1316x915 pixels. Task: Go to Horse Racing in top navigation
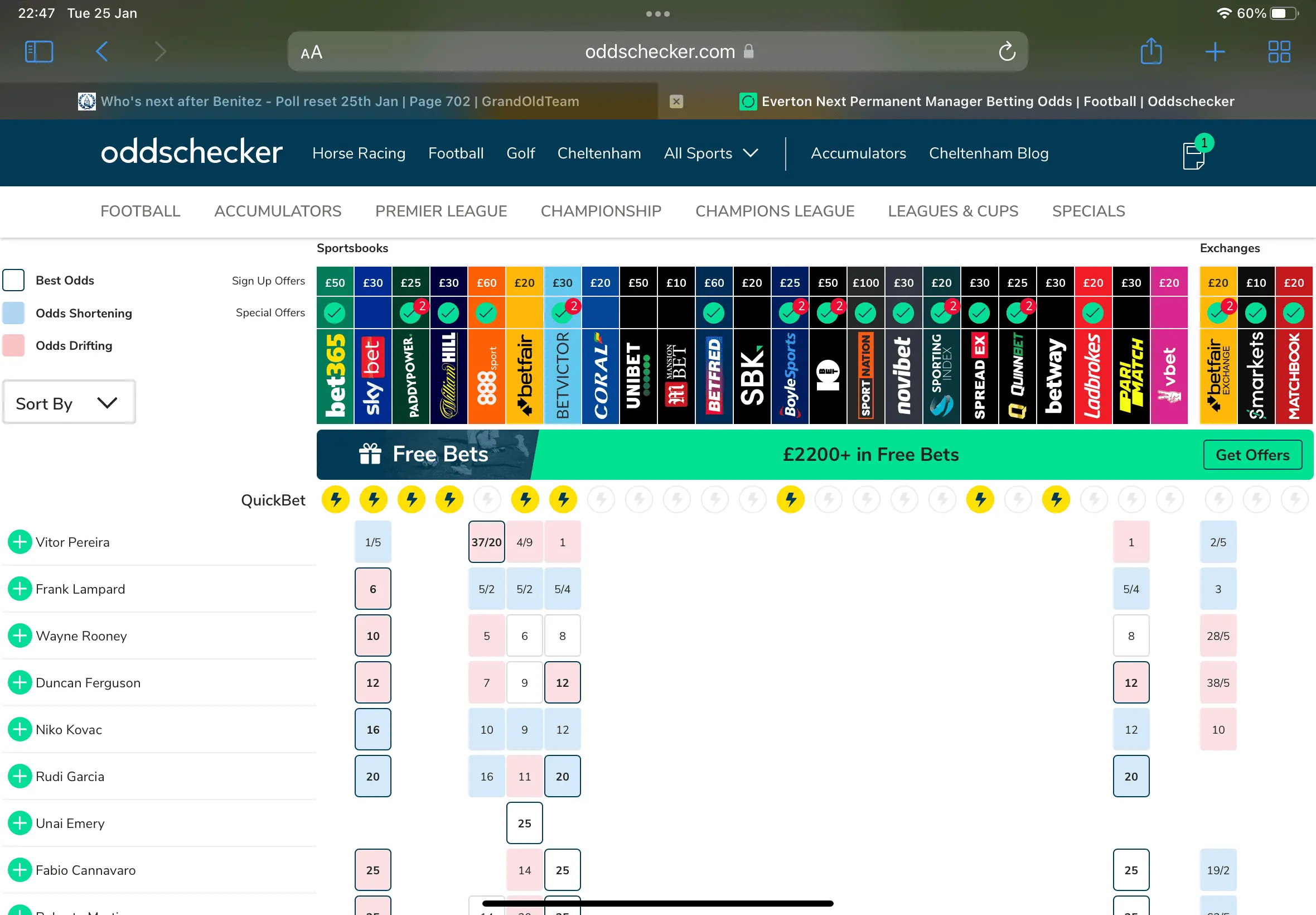click(359, 153)
